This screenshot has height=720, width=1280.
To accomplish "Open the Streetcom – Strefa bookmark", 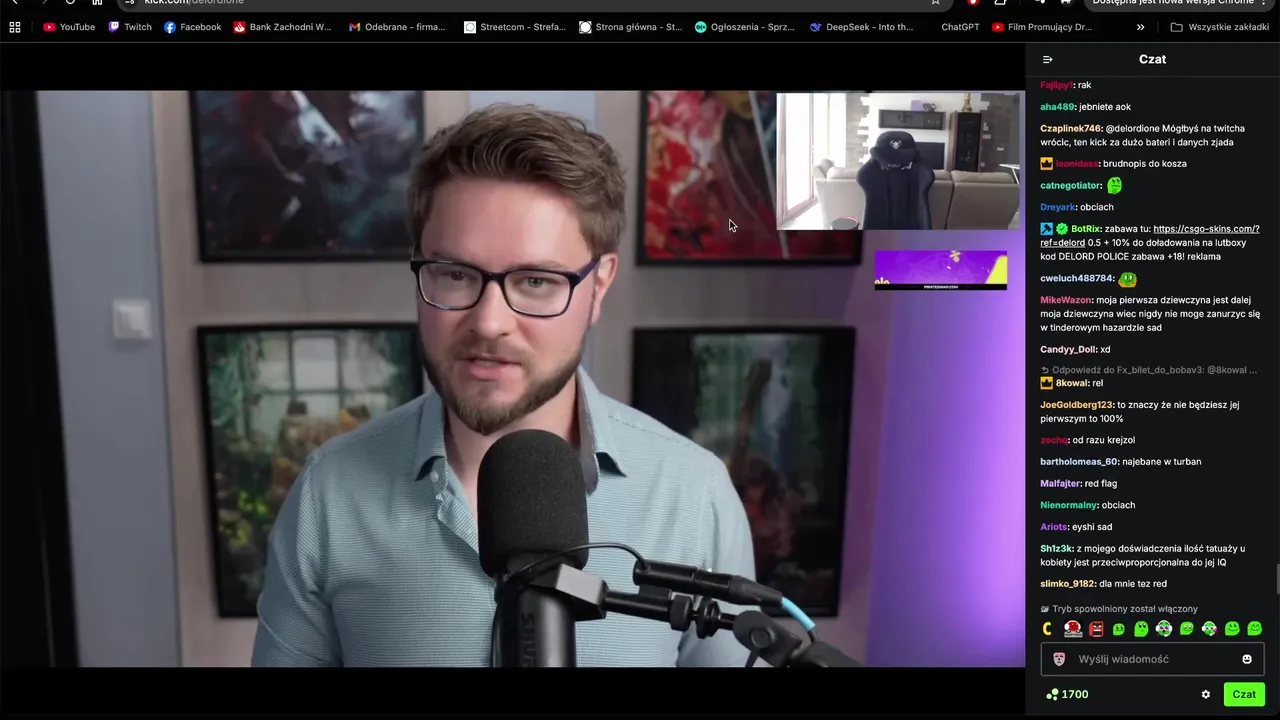I will click(514, 27).
